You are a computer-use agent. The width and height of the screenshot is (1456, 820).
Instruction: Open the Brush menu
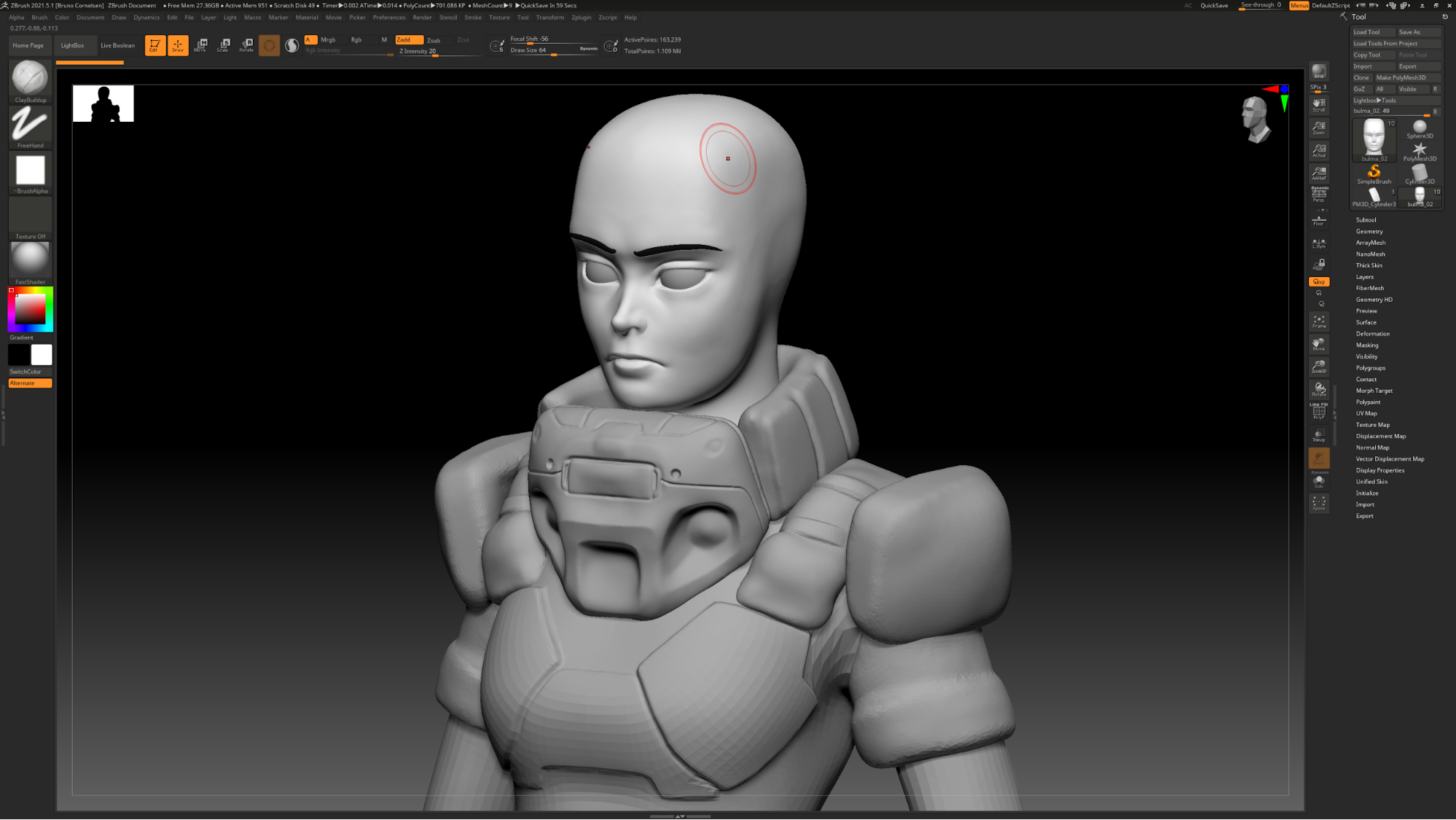[39, 17]
